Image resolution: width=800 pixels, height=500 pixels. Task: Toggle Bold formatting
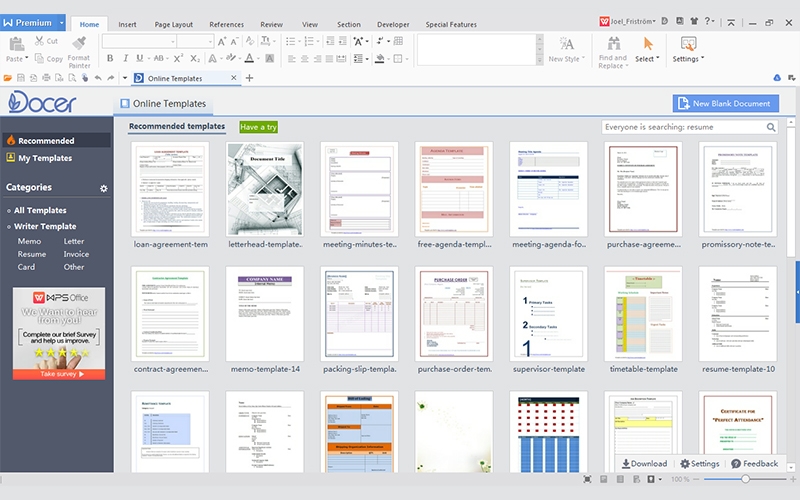pos(109,59)
